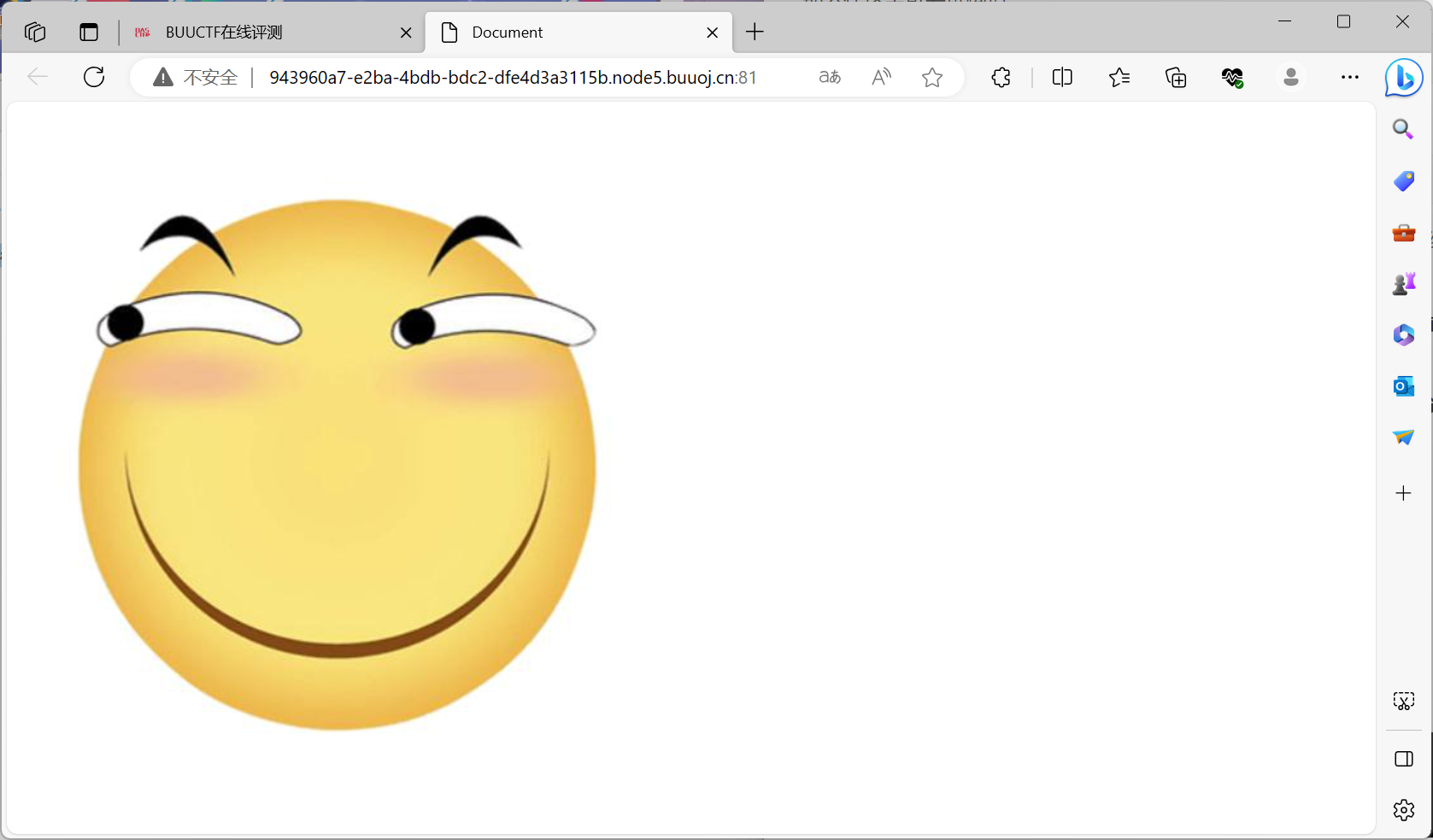
Task: Open the Bing Copilot sidebar button
Action: [x=1404, y=78]
